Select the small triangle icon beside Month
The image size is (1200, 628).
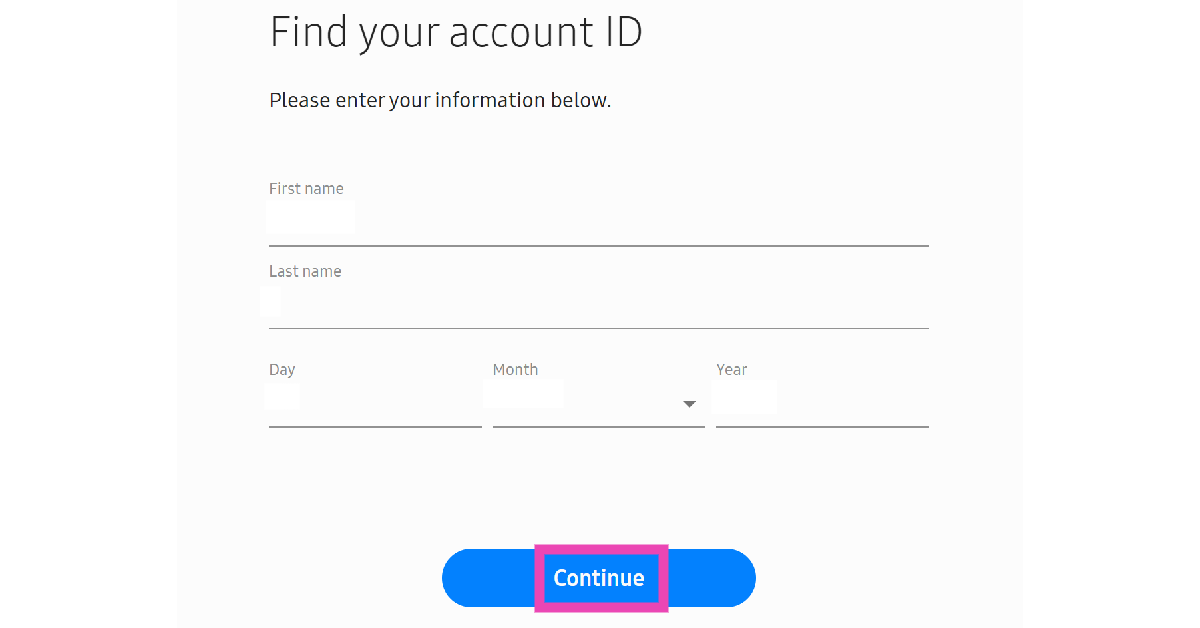(x=689, y=404)
